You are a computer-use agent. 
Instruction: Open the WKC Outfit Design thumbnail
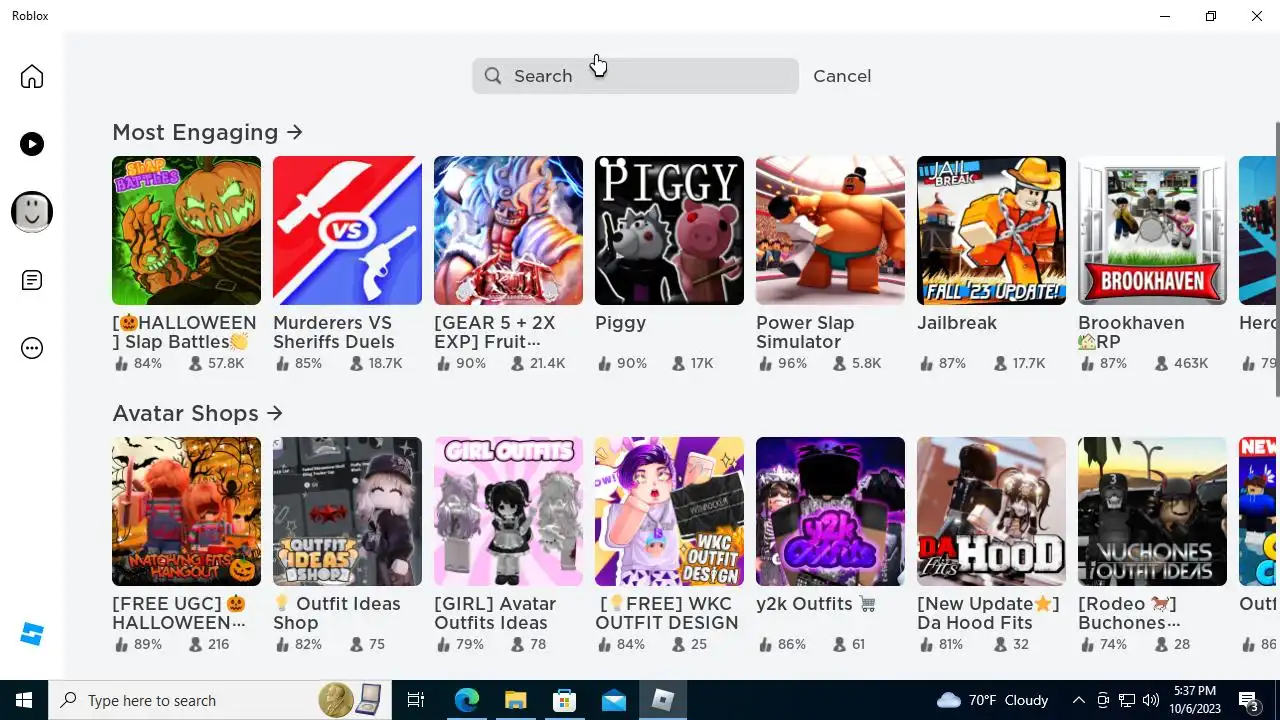pos(669,511)
